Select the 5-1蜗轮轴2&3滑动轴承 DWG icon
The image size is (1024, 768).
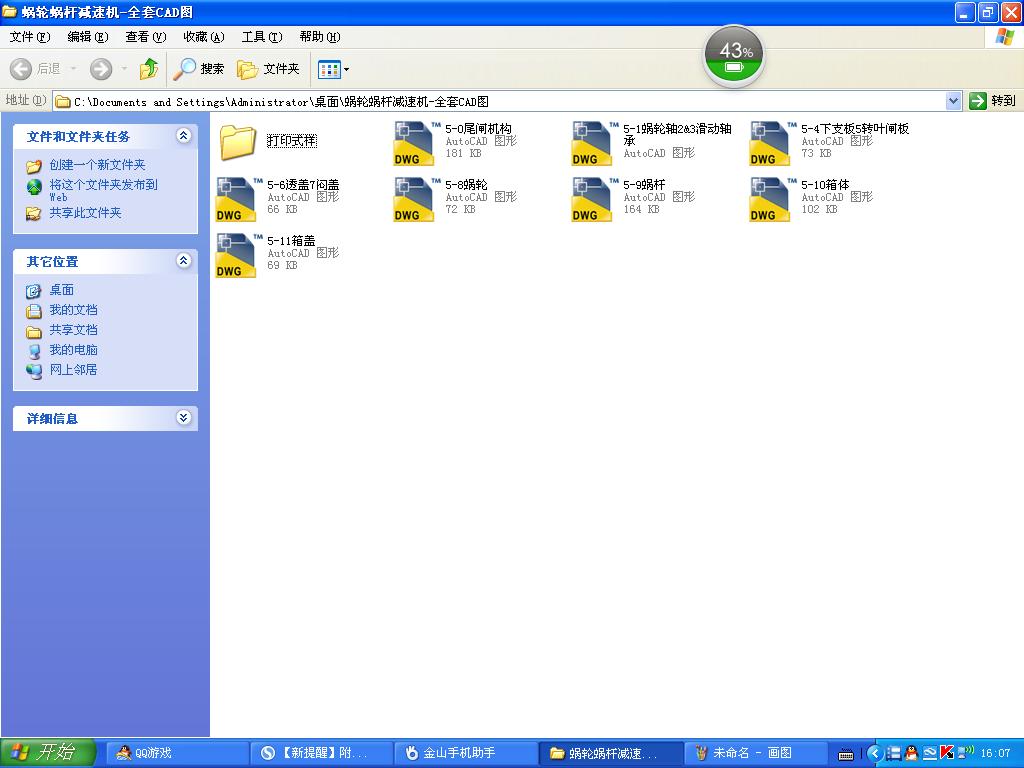[x=592, y=143]
